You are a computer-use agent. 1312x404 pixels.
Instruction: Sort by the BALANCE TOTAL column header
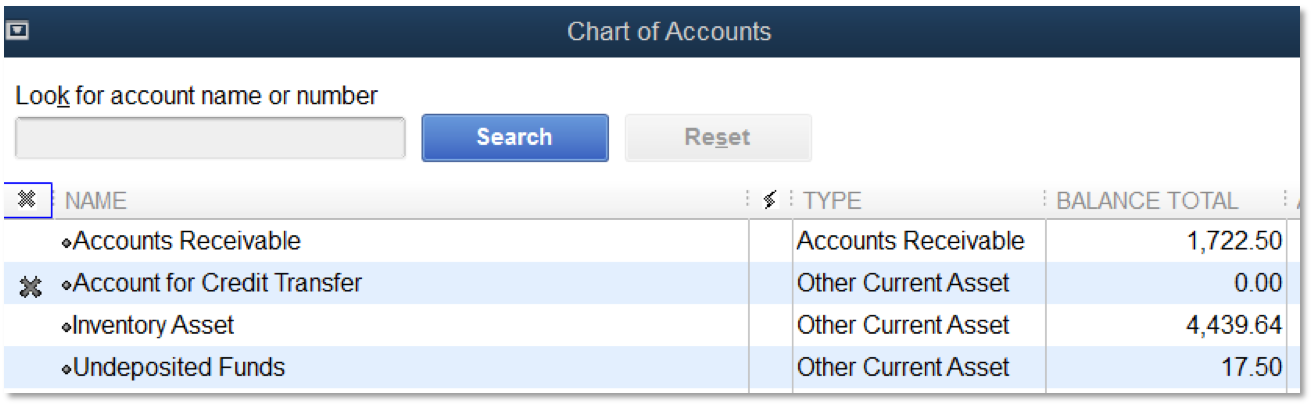[x=1147, y=201]
